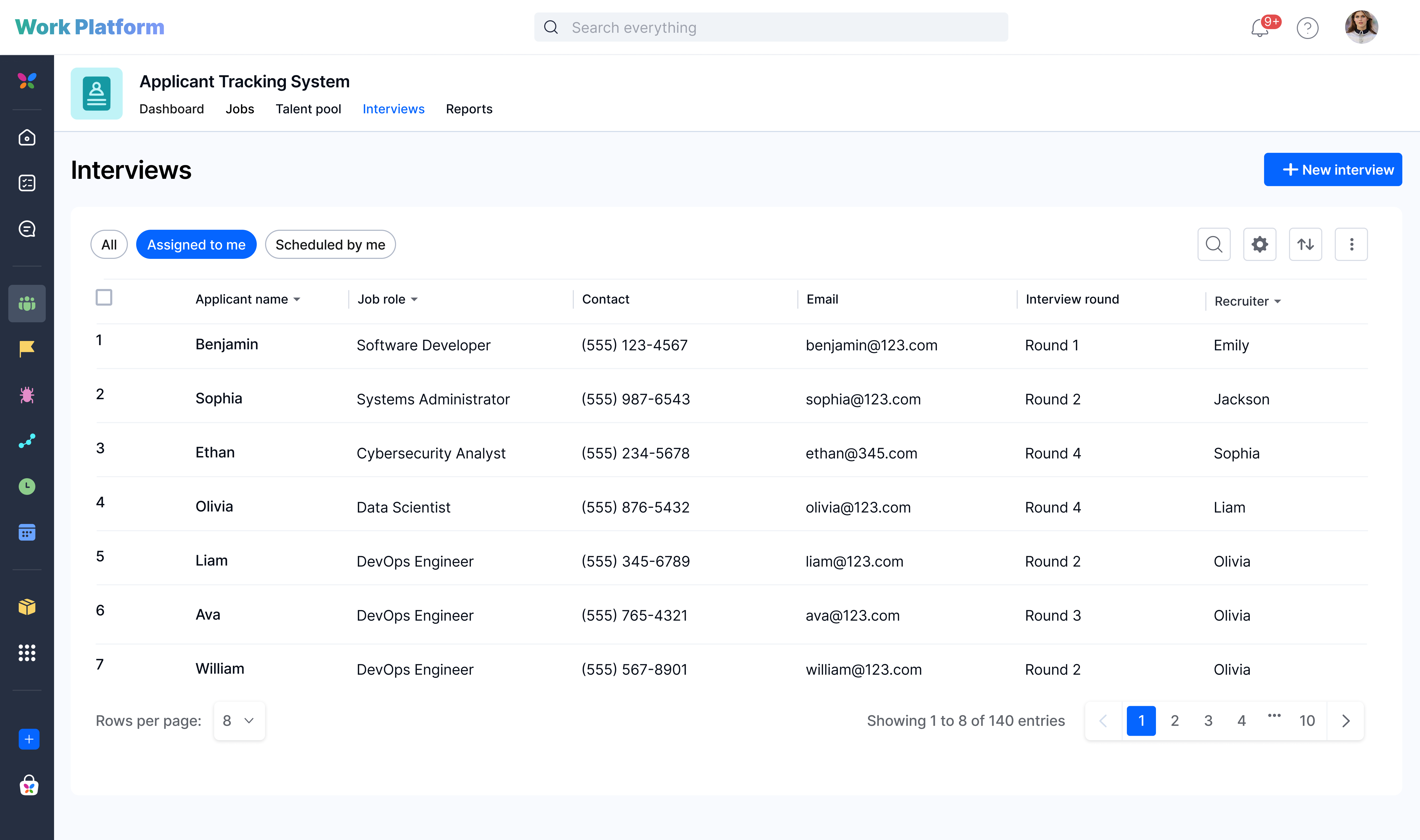Switch to the Jobs tab
The width and height of the screenshot is (1420, 840).
240,109
